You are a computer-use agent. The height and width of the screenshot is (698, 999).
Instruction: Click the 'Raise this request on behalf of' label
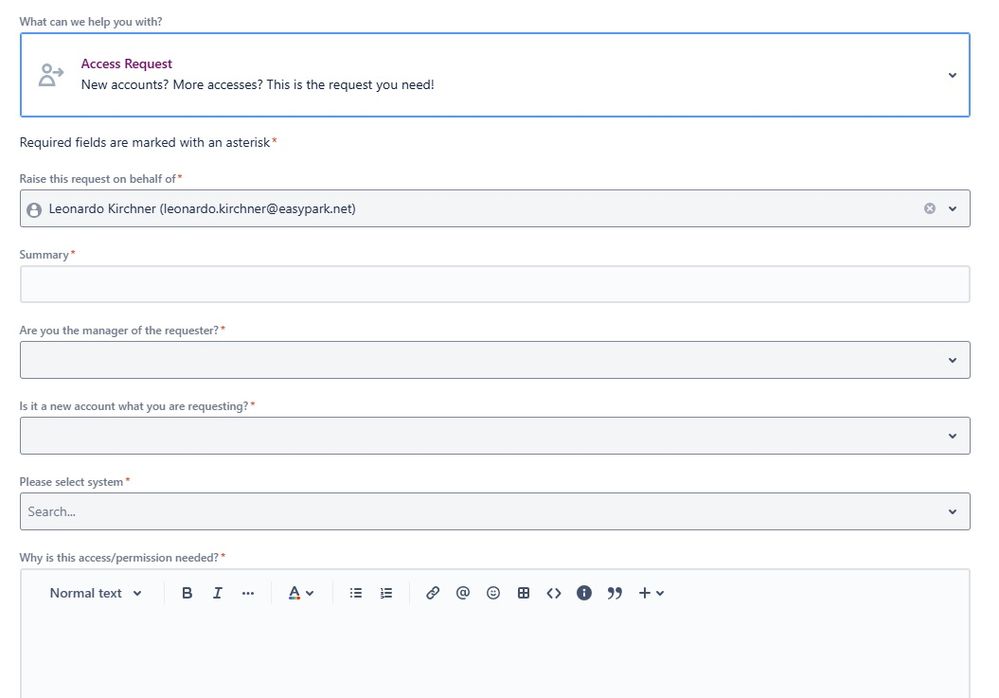[x=97, y=179]
